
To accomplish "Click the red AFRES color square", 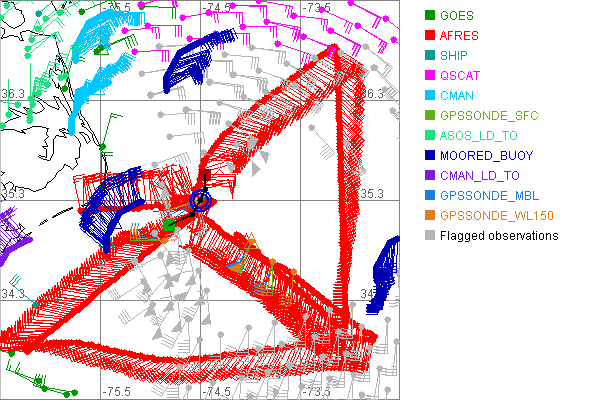I will [x=430, y=36].
